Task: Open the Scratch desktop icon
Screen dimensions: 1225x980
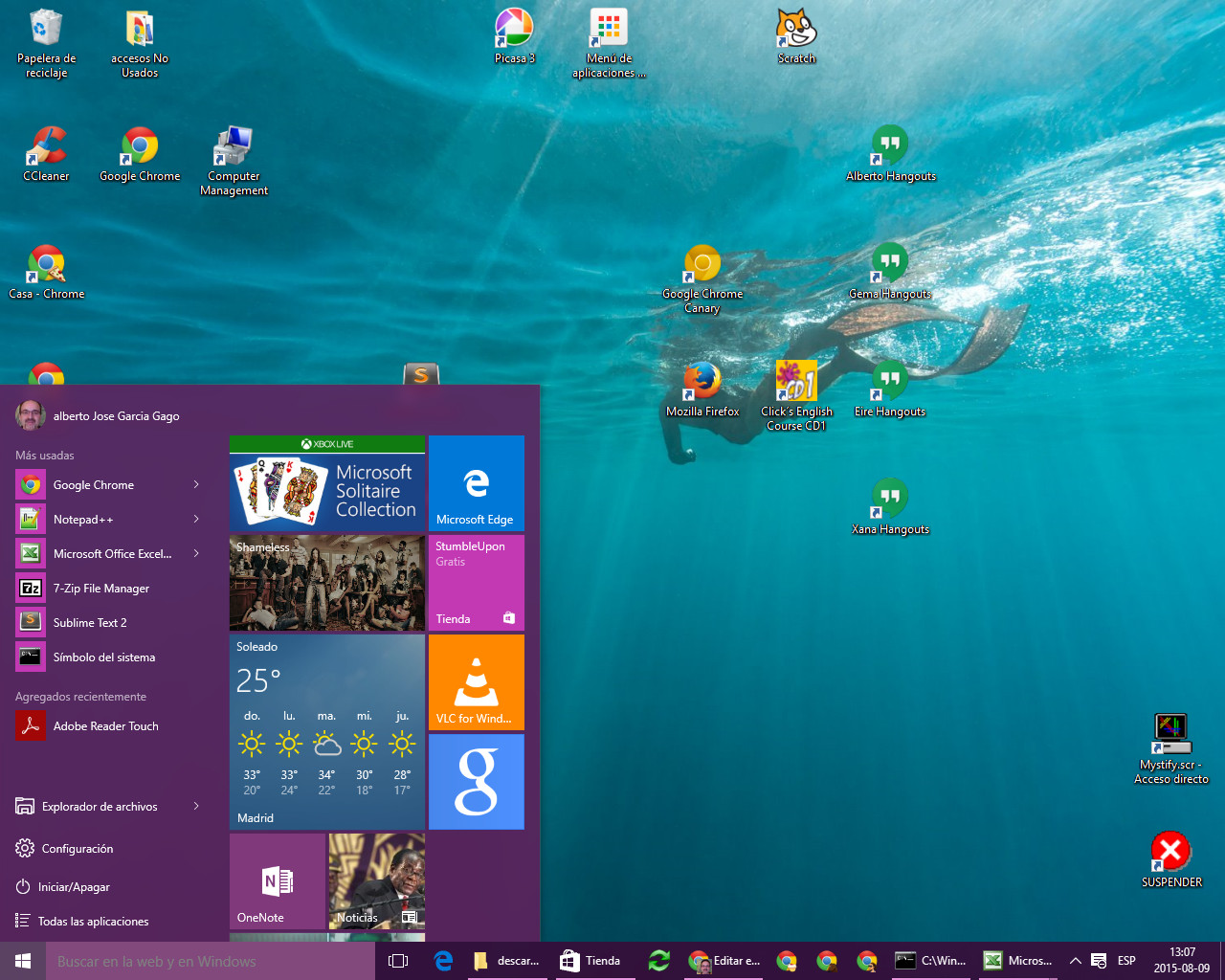Action: [x=796, y=31]
